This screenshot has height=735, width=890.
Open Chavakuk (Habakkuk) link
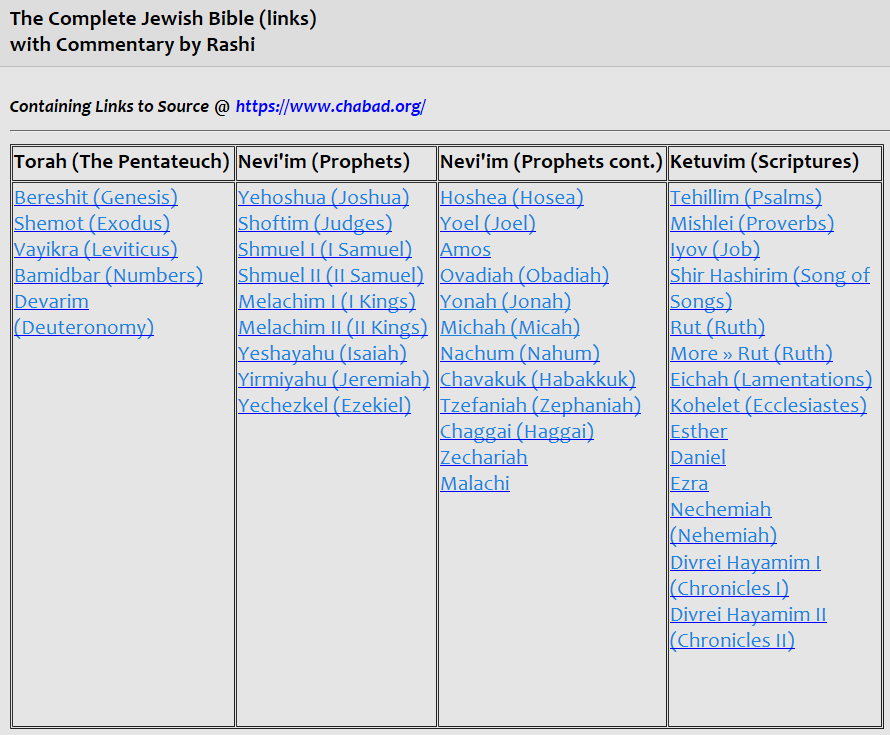(538, 380)
